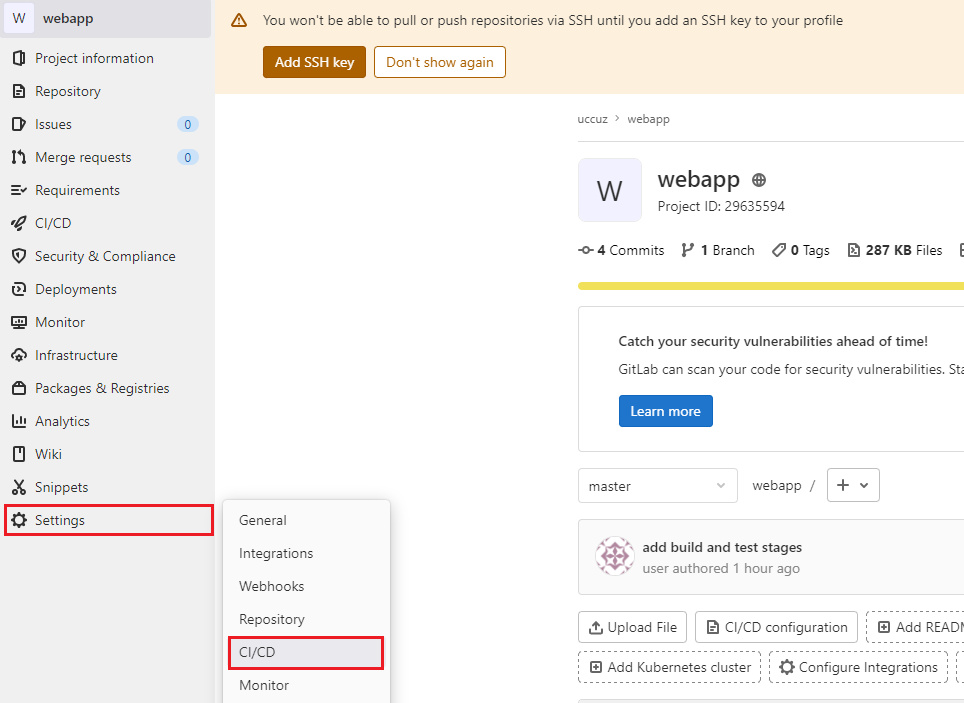
Task: Open the master branch dropdown
Action: coord(657,486)
